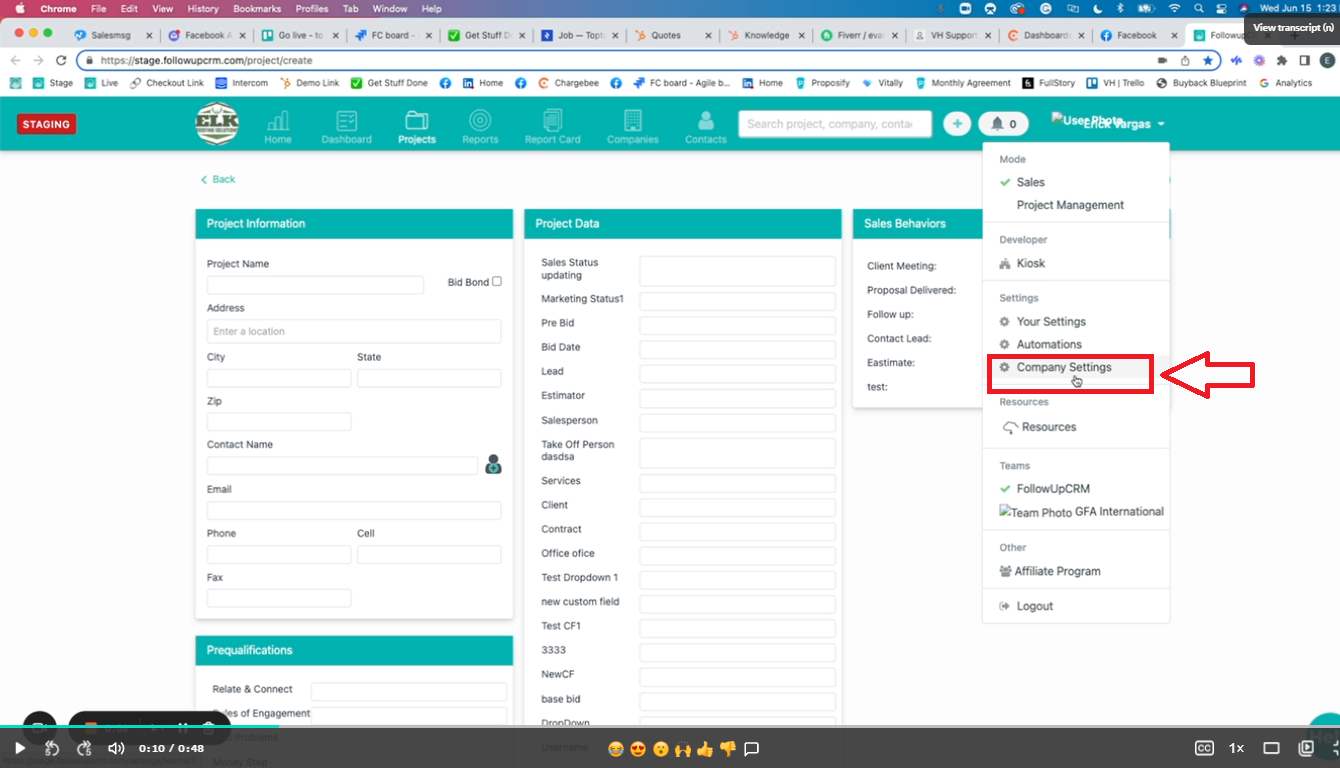Click the round plus add button
This screenshot has height=768, width=1340.
coord(957,124)
